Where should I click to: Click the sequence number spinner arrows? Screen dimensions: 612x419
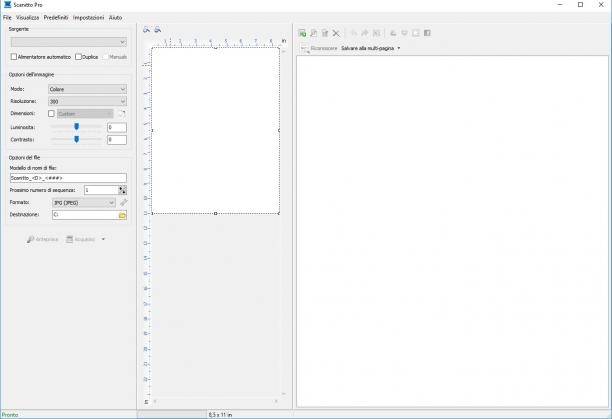(x=123, y=190)
